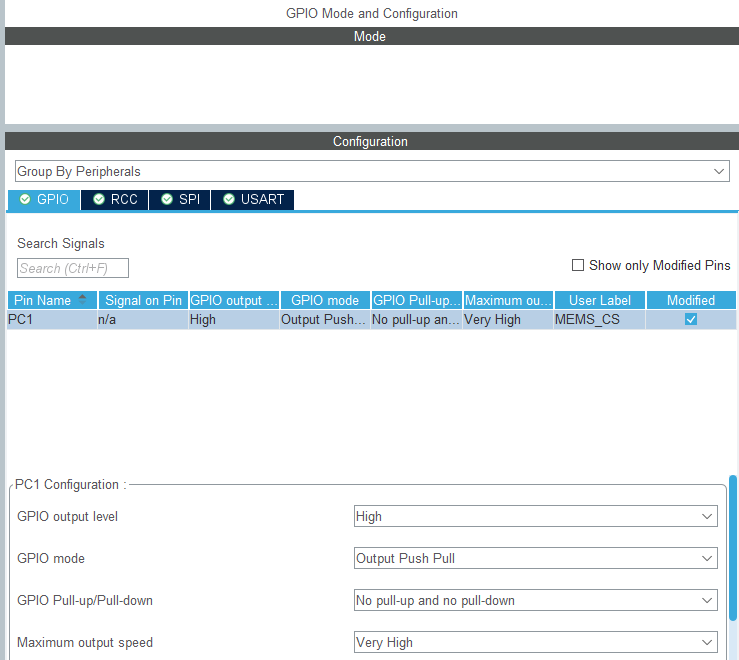The height and width of the screenshot is (660, 739).
Task: Click the green check icon on RCC tab
Action: click(x=99, y=199)
